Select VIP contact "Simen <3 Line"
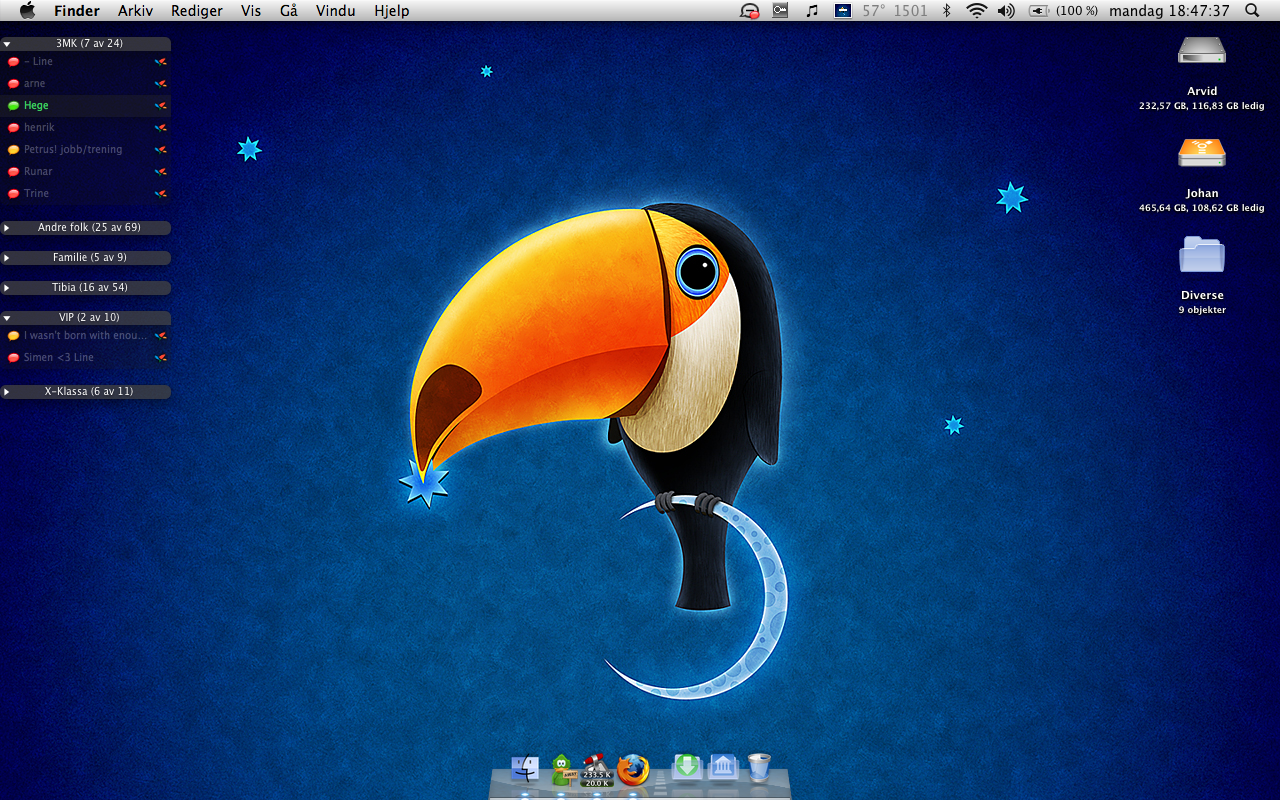This screenshot has height=800, width=1280. (x=85, y=357)
